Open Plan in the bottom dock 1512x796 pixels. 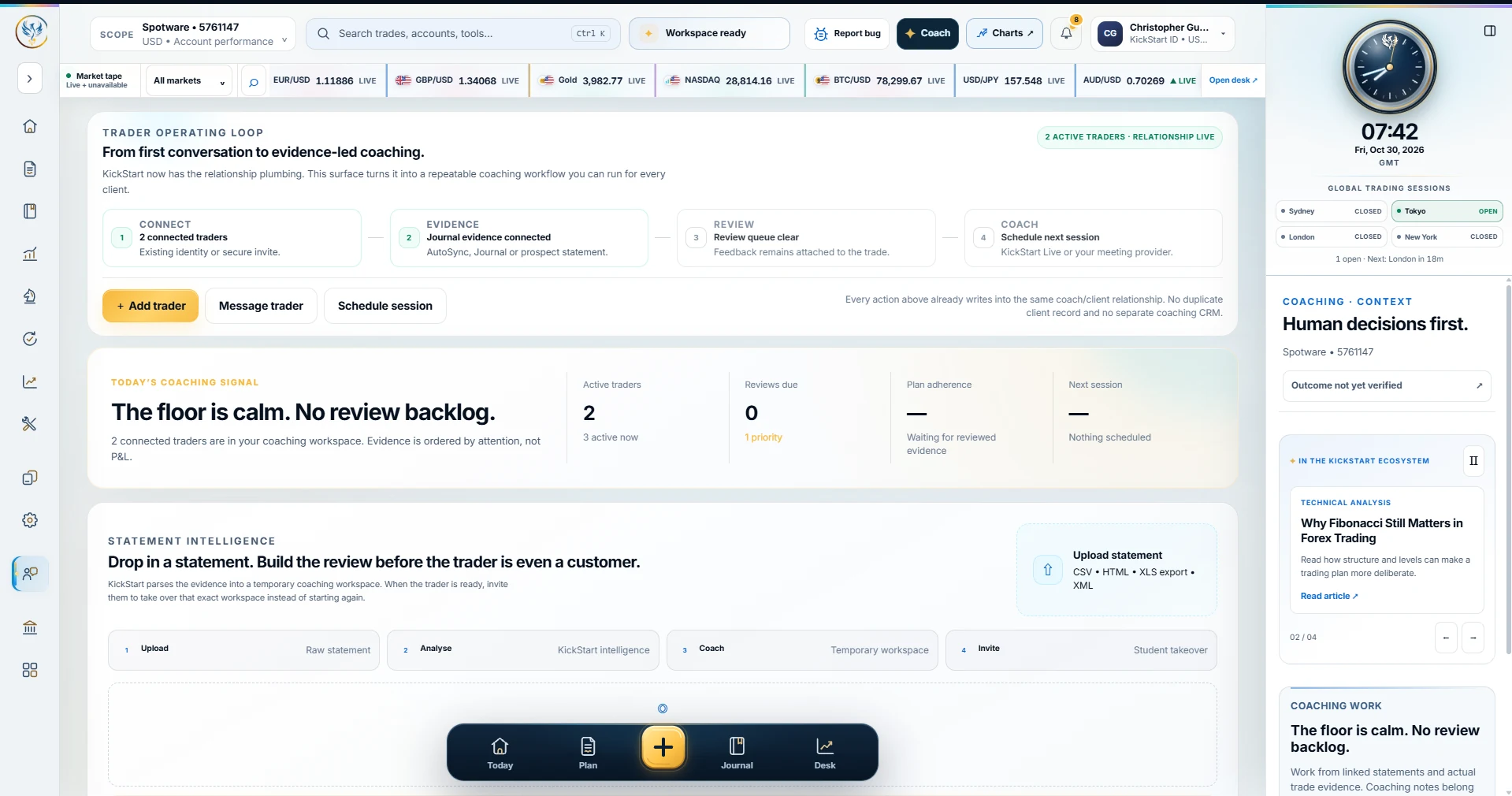[x=588, y=753]
